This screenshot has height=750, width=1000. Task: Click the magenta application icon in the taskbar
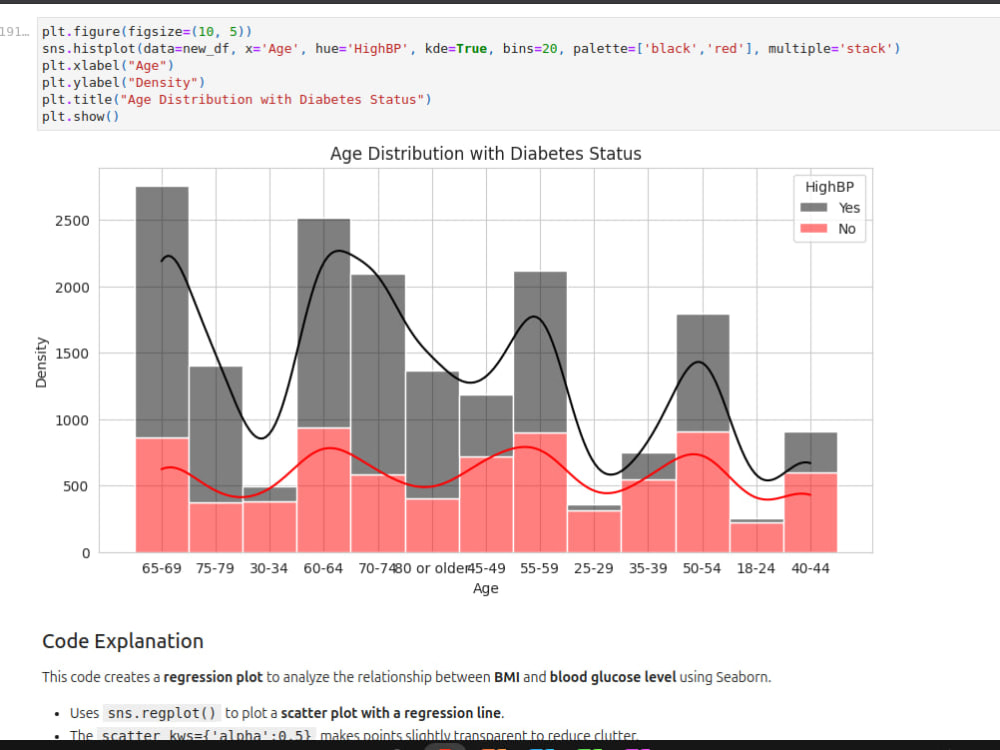[636, 746]
